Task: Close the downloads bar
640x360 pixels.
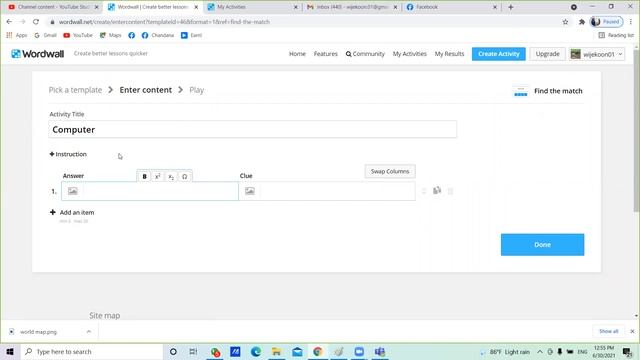Action: tap(632, 331)
